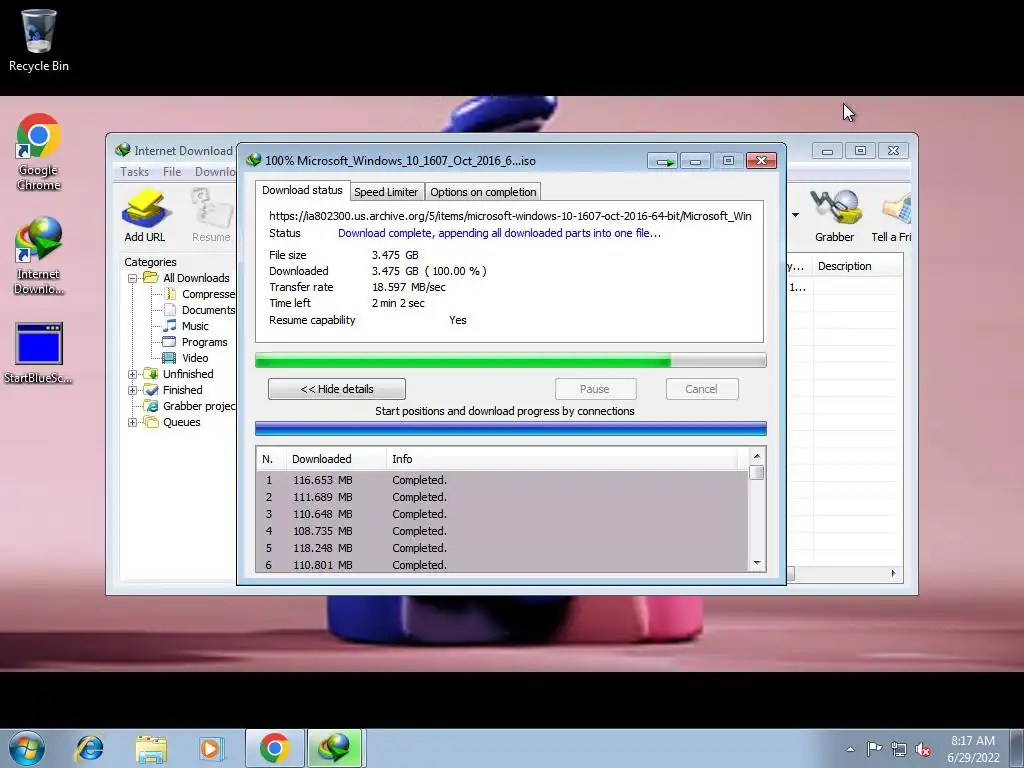Select connection row 5 with 118.248 MB
1024x768 pixels.
click(502, 548)
